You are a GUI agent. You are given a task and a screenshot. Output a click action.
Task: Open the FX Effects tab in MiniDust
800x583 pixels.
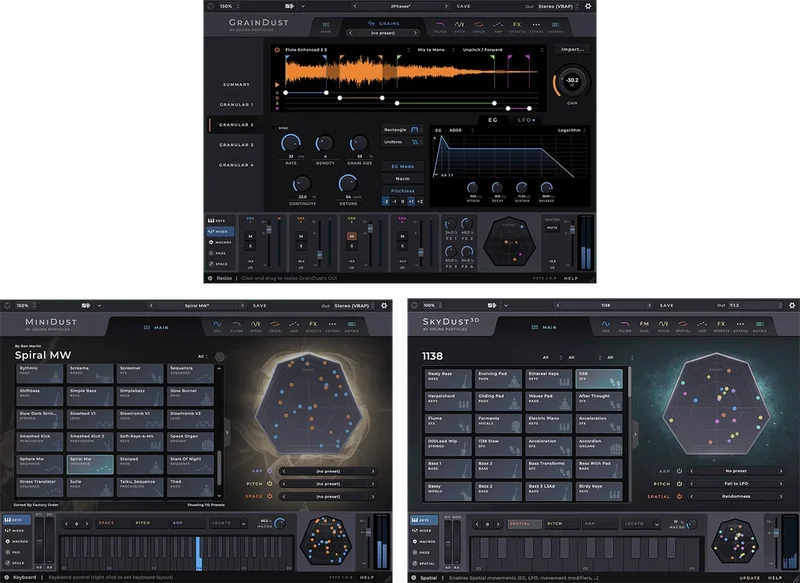pyautogui.click(x=313, y=326)
